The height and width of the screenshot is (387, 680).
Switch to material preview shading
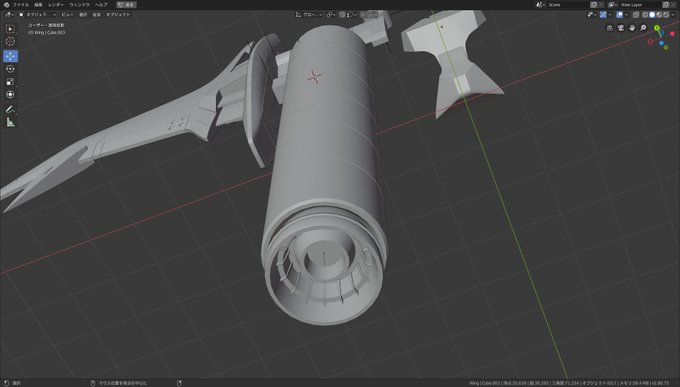click(659, 15)
